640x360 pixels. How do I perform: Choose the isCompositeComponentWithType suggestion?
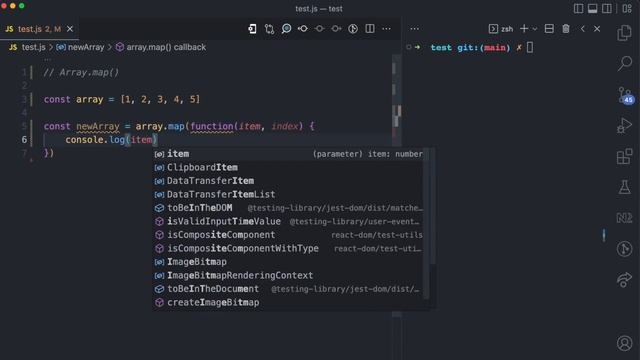click(288, 248)
